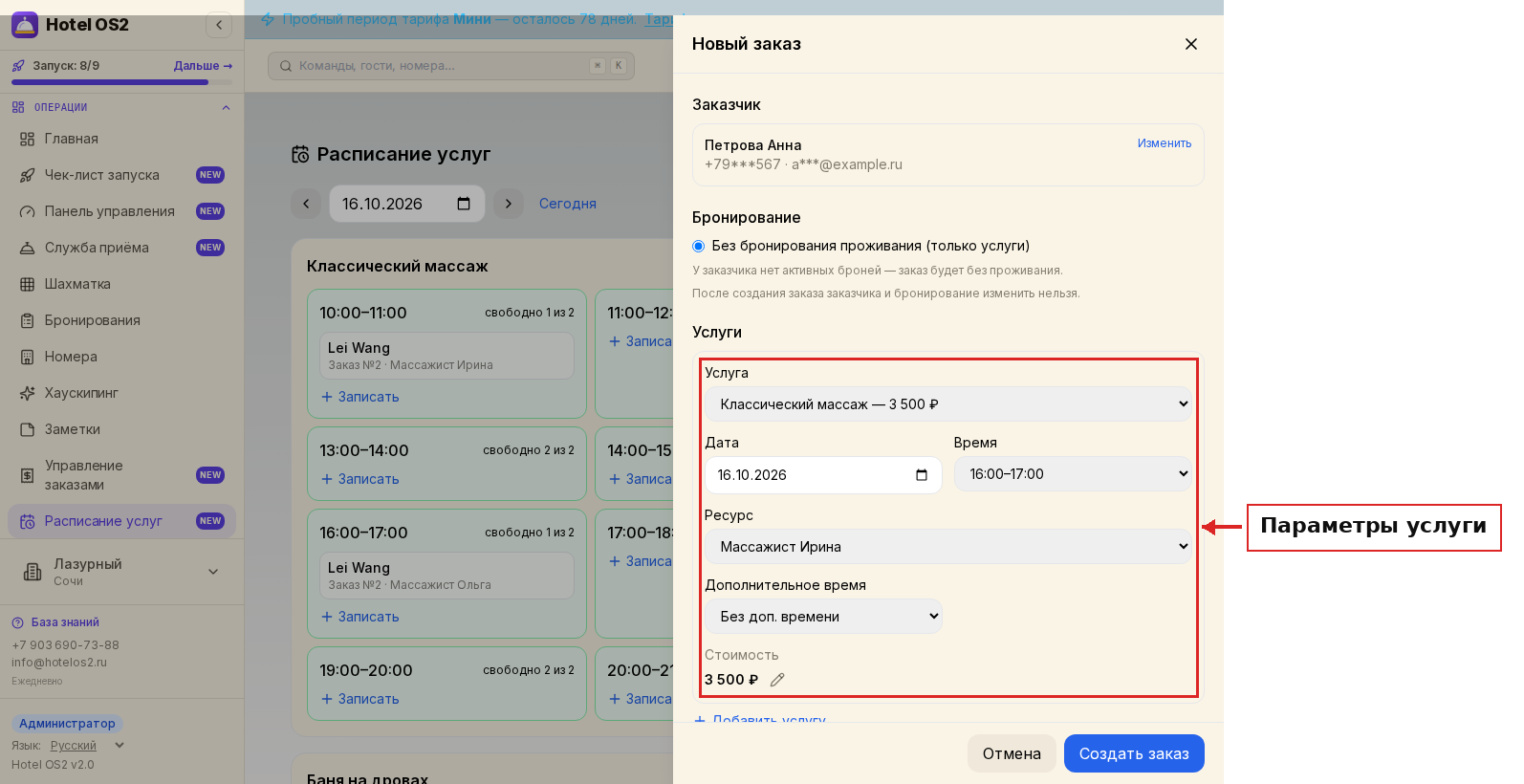Viewport: 1524px width, 784px height.
Task: Open the Lei Wang booking with Массажист Ирина
Action: coord(446,356)
